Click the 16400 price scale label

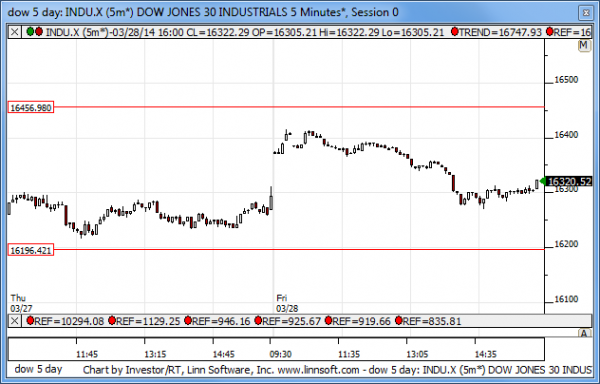(566, 135)
